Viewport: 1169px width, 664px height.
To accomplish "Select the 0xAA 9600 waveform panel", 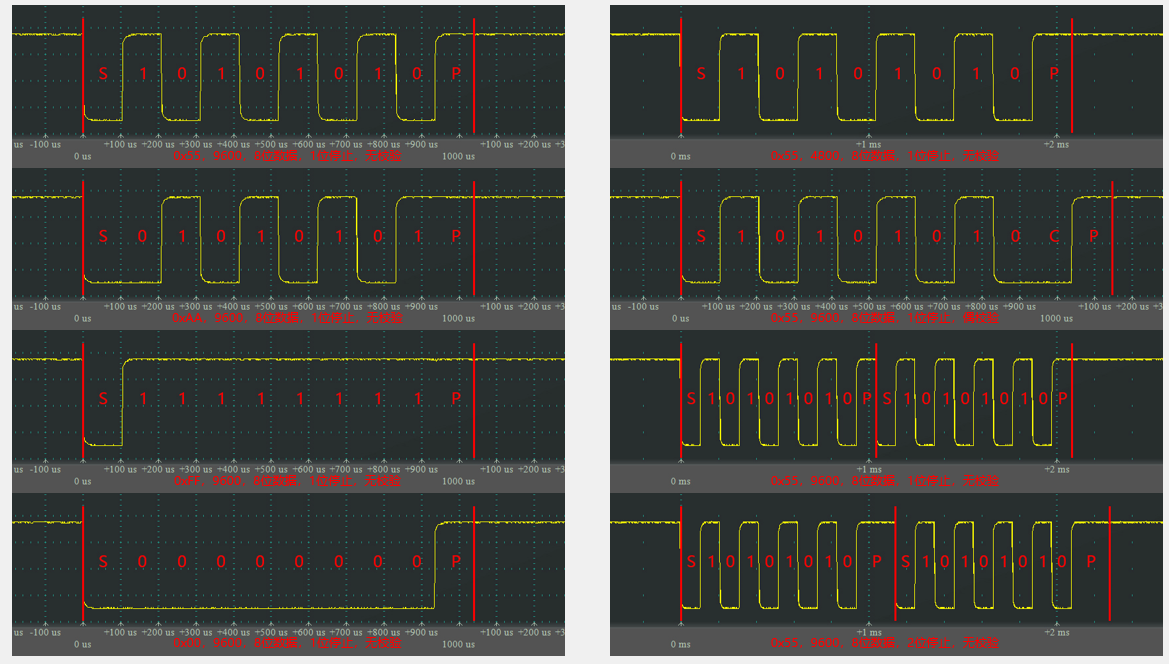I will click(289, 249).
